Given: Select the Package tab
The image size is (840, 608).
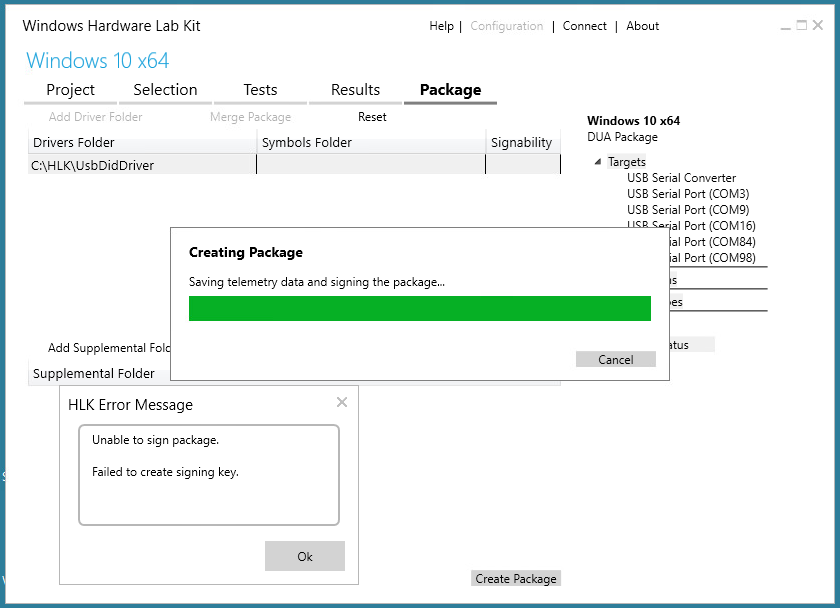Looking at the screenshot, I should [x=449, y=89].
